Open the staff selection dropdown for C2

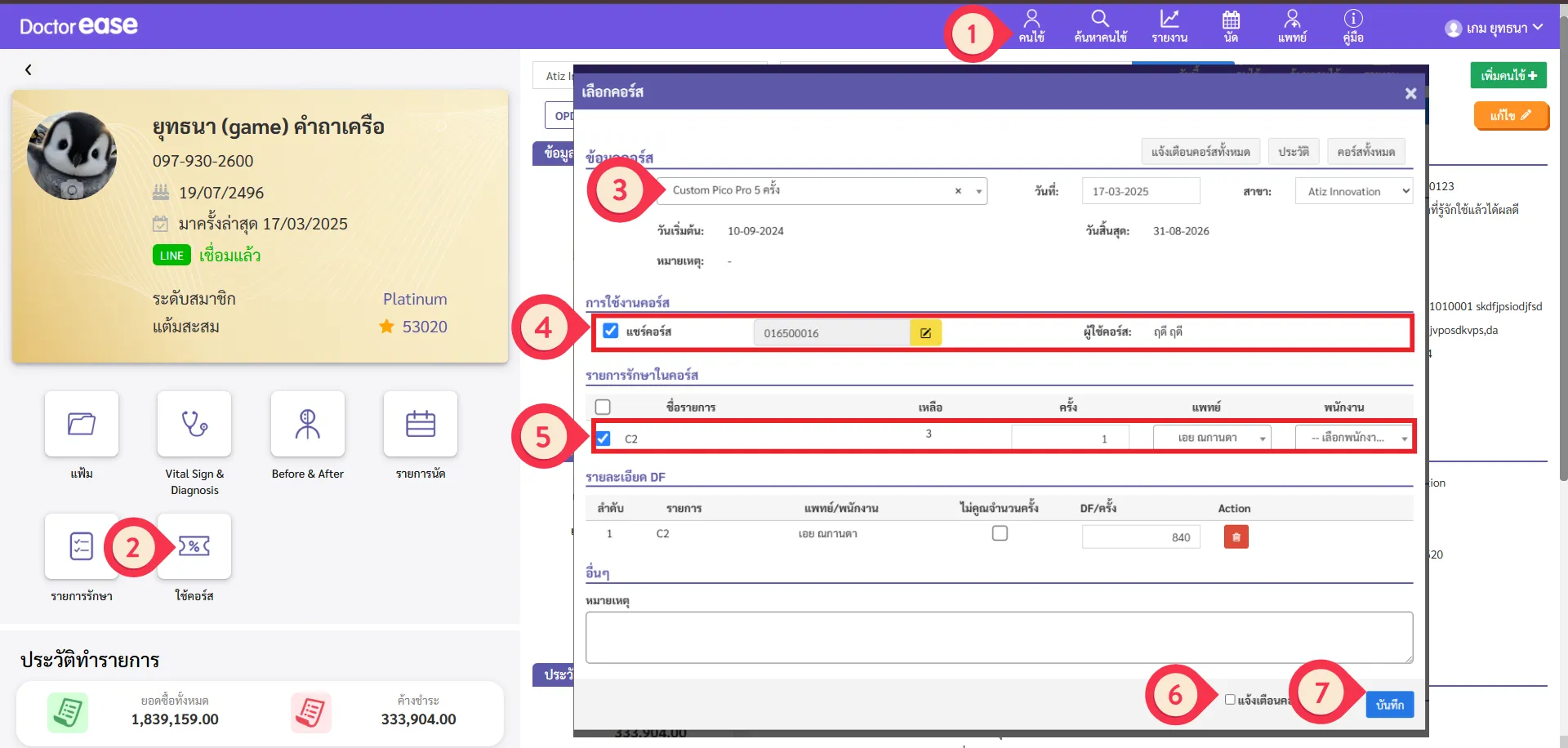pos(1354,438)
